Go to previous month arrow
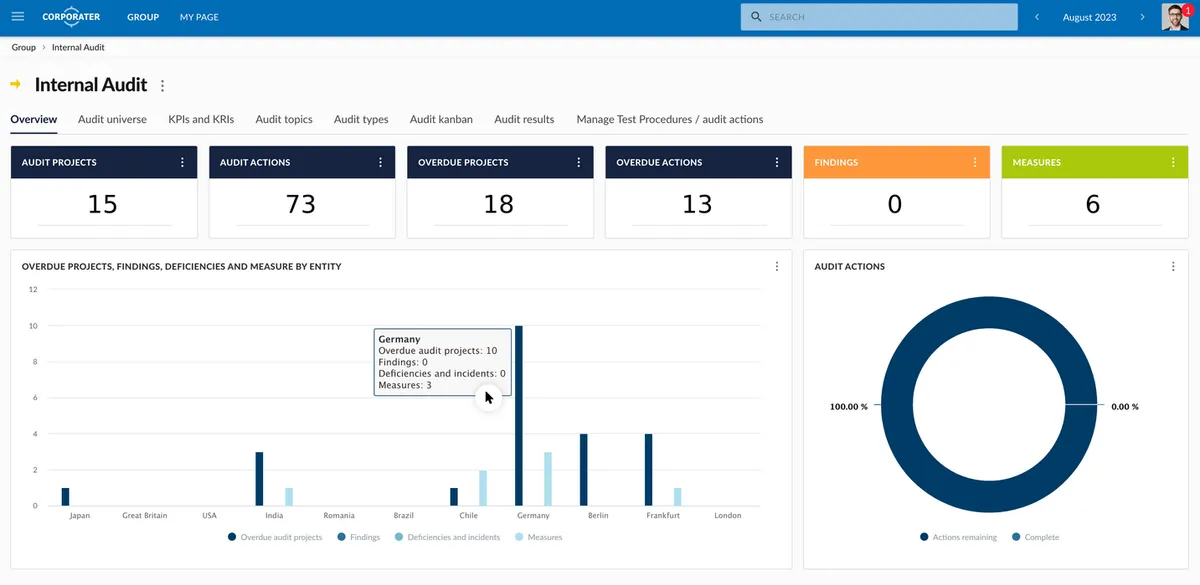Image resolution: width=1200 pixels, height=585 pixels. point(1037,17)
